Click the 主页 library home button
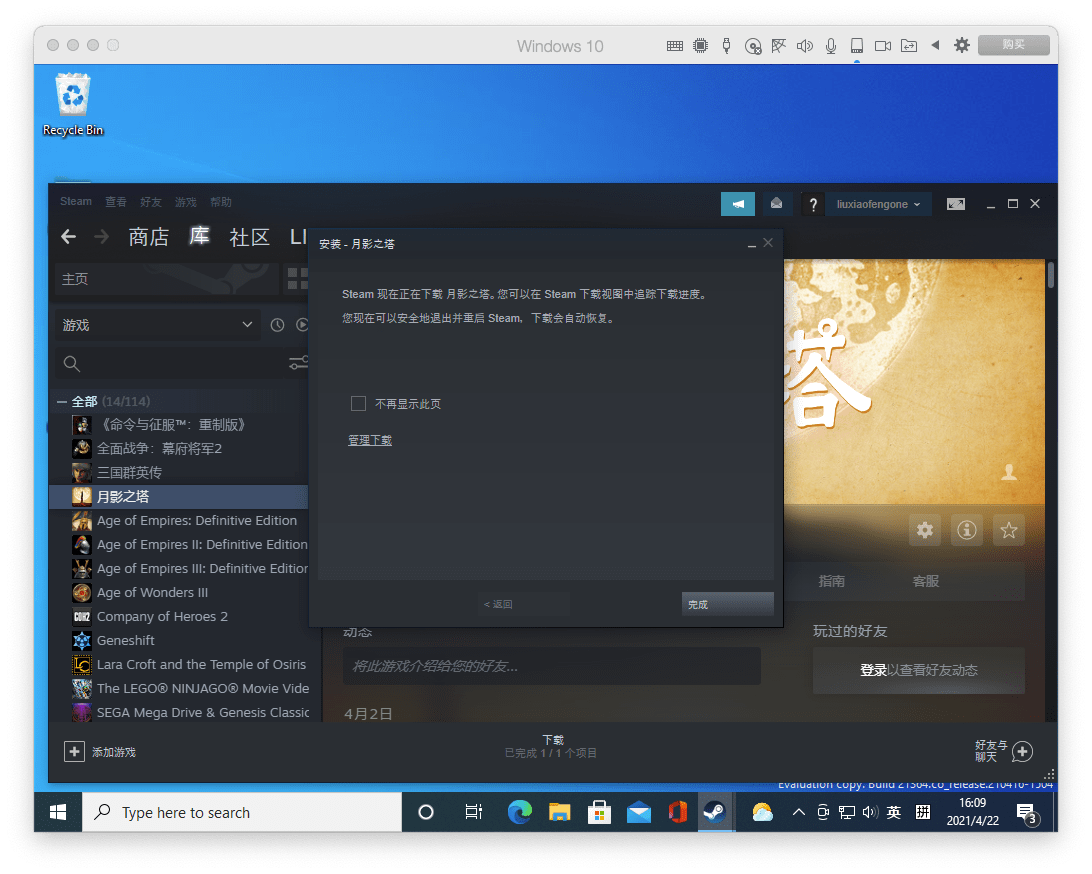The height and width of the screenshot is (874, 1092). [166, 279]
